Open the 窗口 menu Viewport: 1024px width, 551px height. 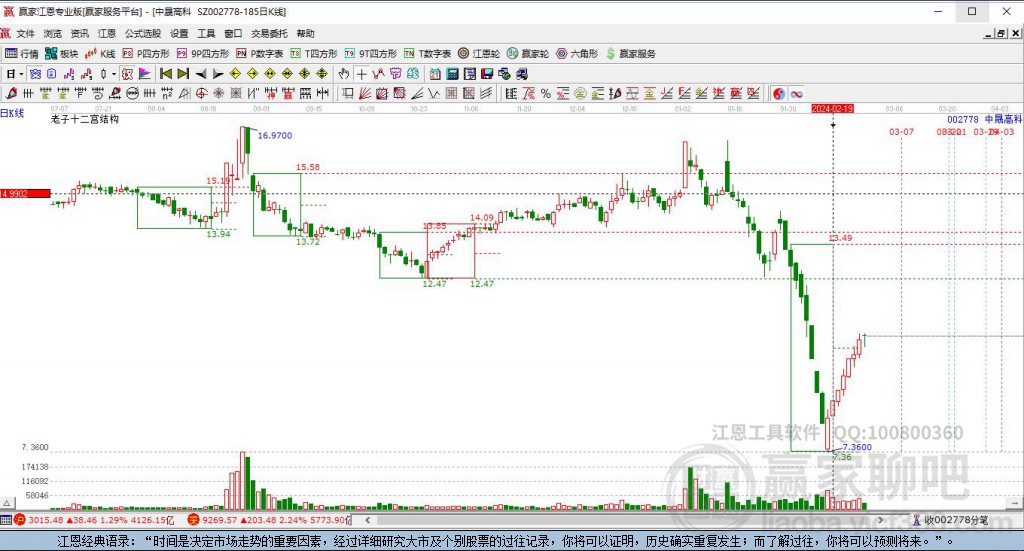click(x=233, y=33)
